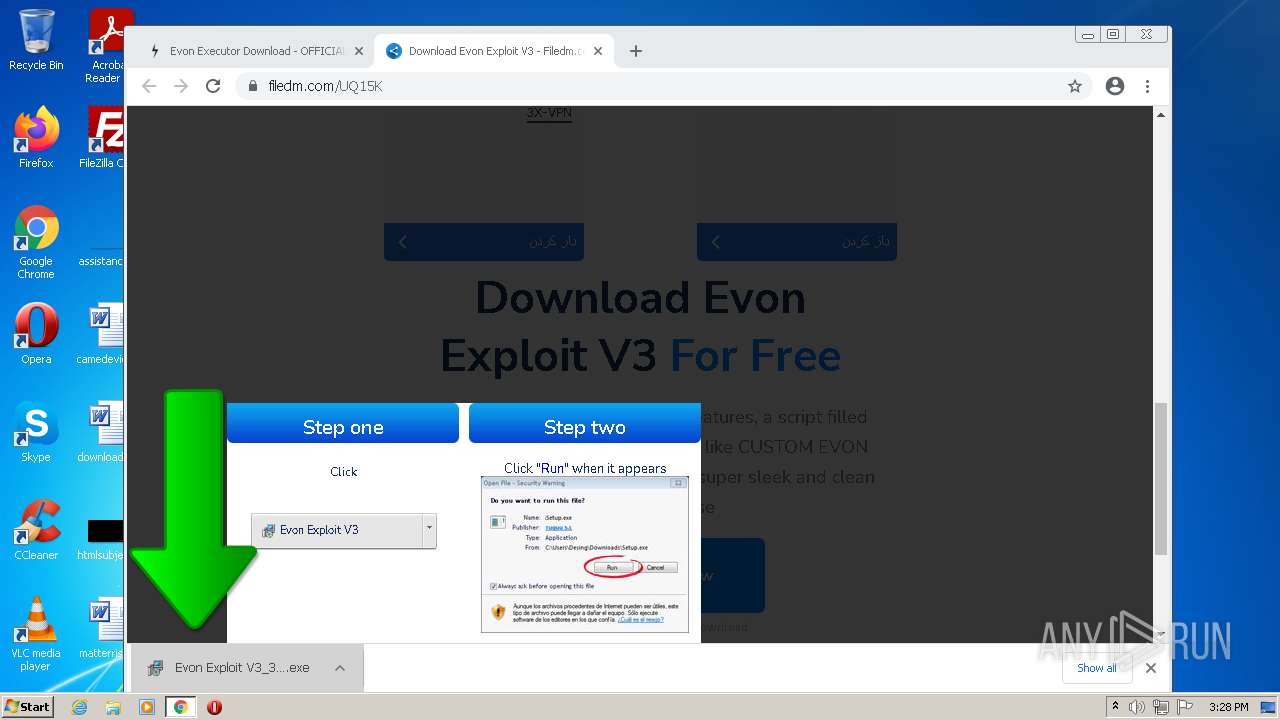Open the camedevic Word document icon
The image size is (1280, 720).
point(102,334)
